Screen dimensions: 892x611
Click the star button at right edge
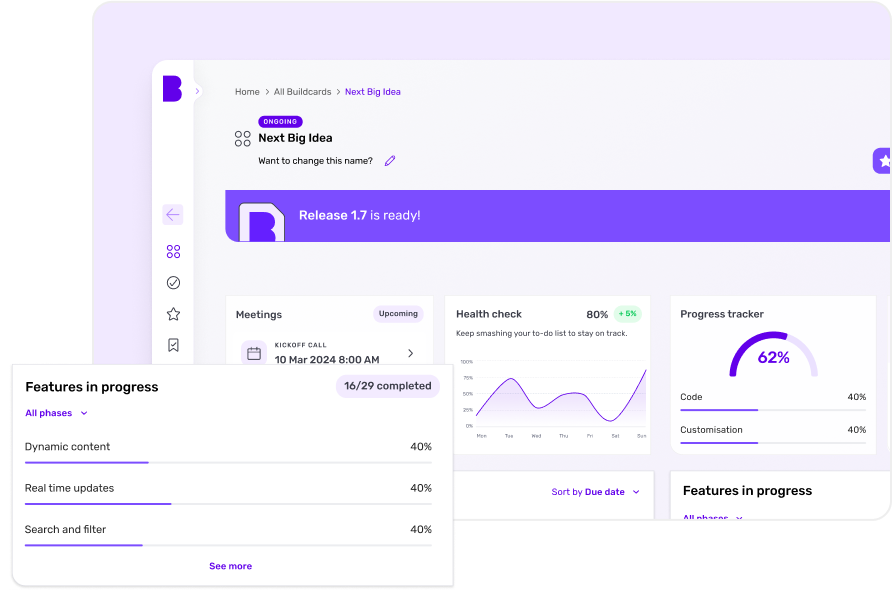[882, 161]
